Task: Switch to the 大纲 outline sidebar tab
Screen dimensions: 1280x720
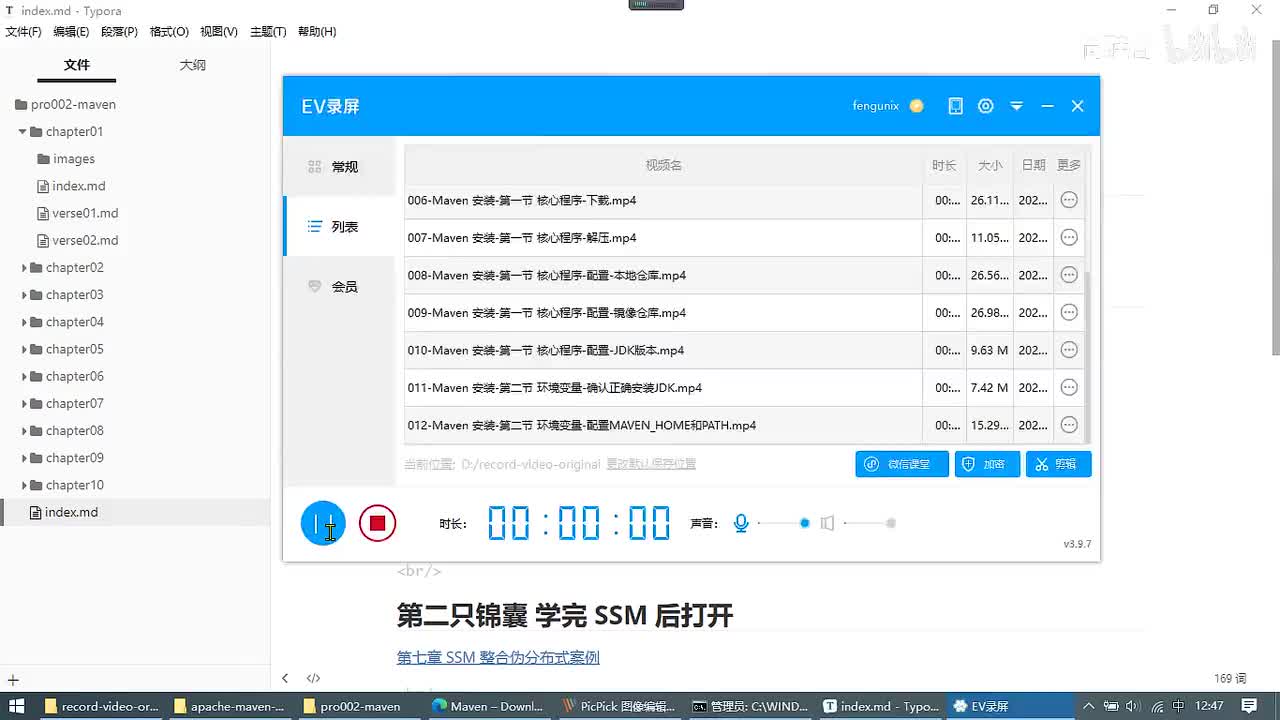Action: pyautogui.click(x=193, y=65)
